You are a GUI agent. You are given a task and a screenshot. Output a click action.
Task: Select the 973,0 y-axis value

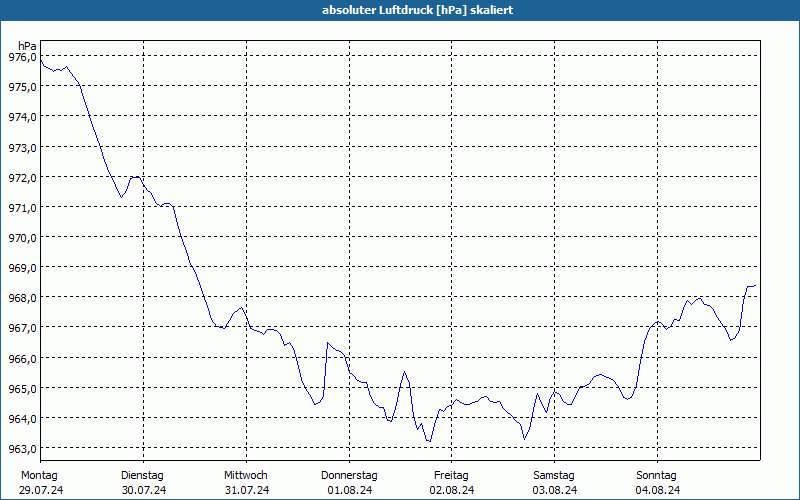point(23,148)
